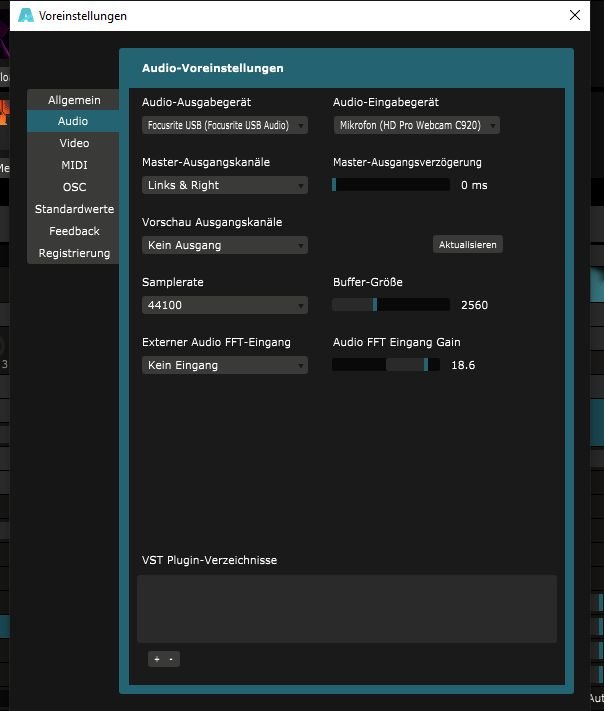
Task: Open the Standardwerte tab
Action: coord(74,209)
